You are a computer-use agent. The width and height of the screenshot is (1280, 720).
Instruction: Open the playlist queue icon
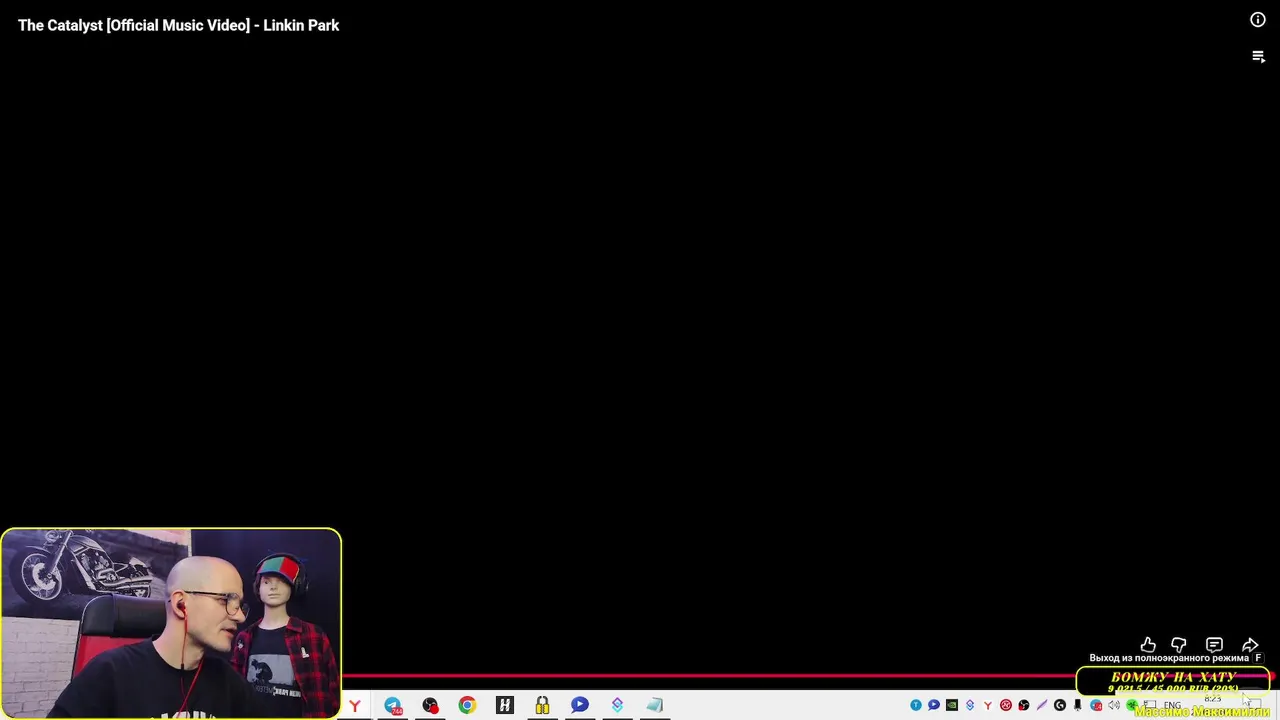[x=1259, y=57]
